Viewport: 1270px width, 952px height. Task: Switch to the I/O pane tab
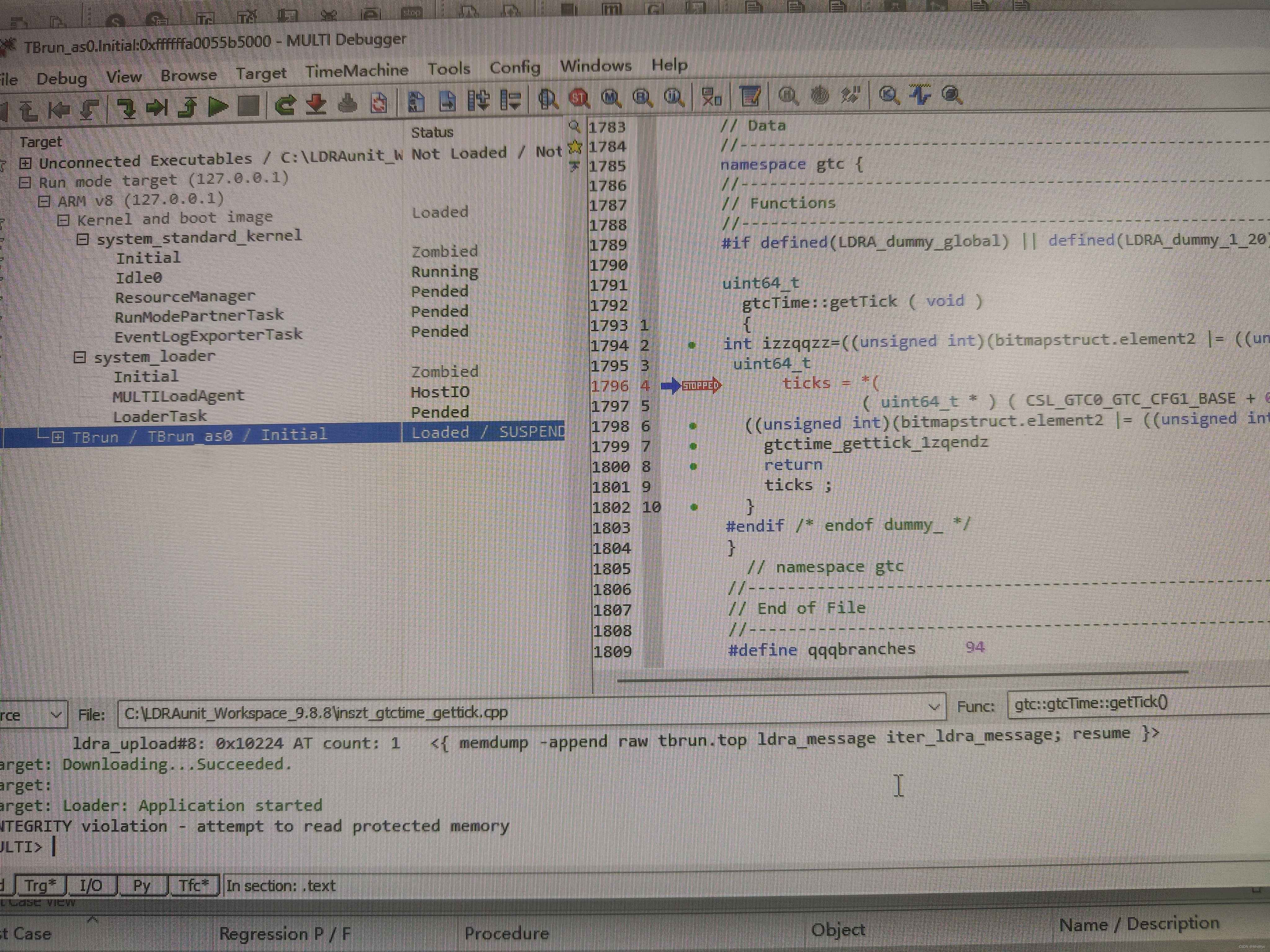(x=91, y=885)
